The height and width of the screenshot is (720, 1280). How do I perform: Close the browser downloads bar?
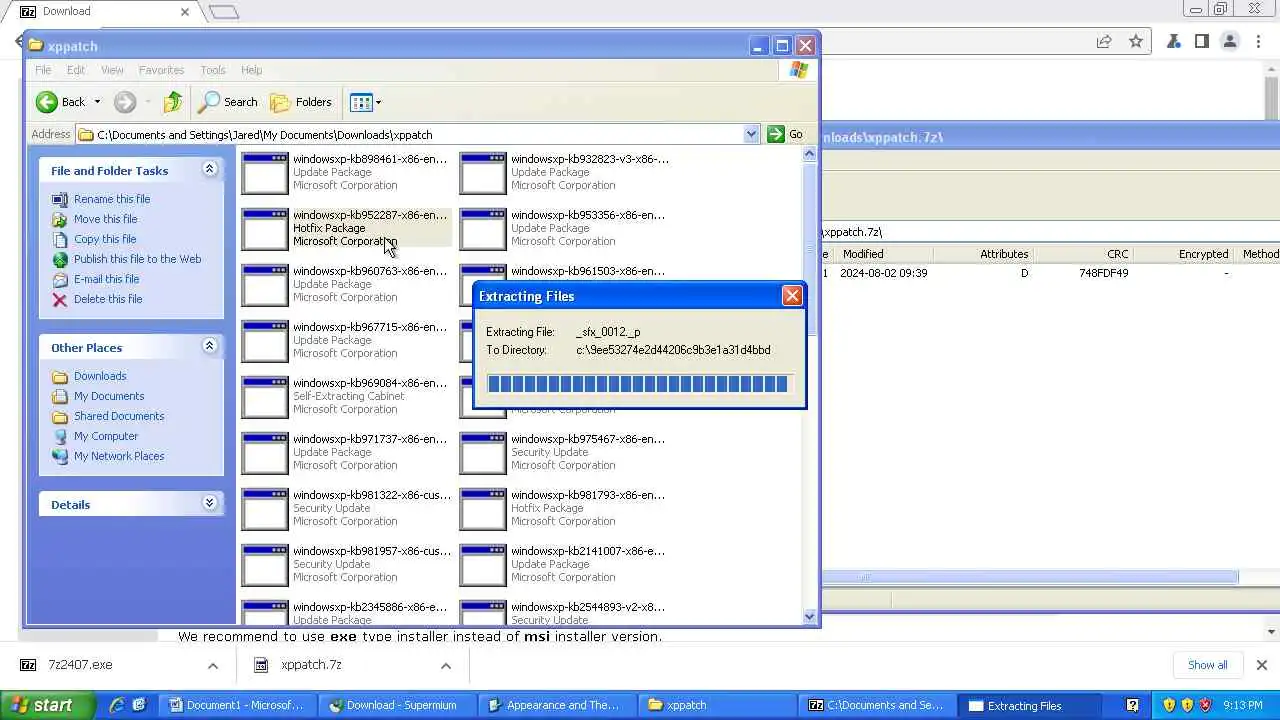pos(1261,665)
